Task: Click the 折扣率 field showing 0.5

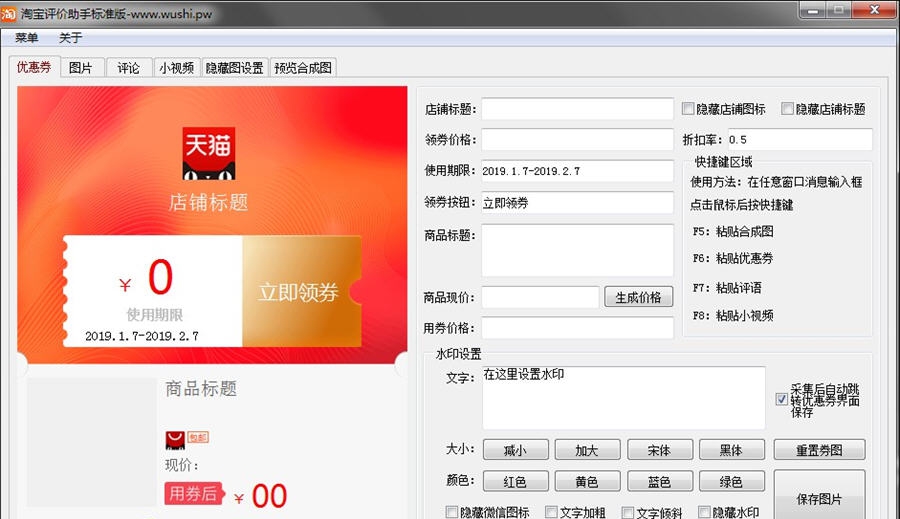Action: (x=800, y=140)
